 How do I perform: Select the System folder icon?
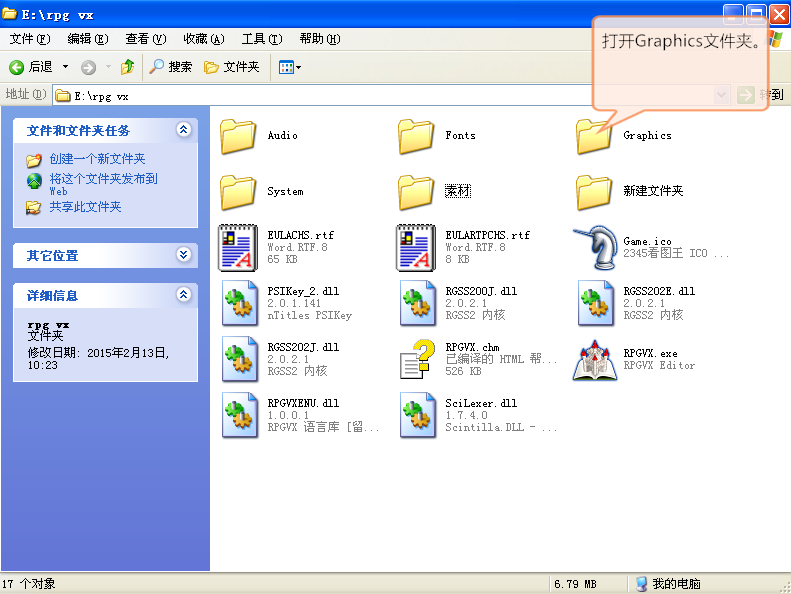pyautogui.click(x=238, y=192)
